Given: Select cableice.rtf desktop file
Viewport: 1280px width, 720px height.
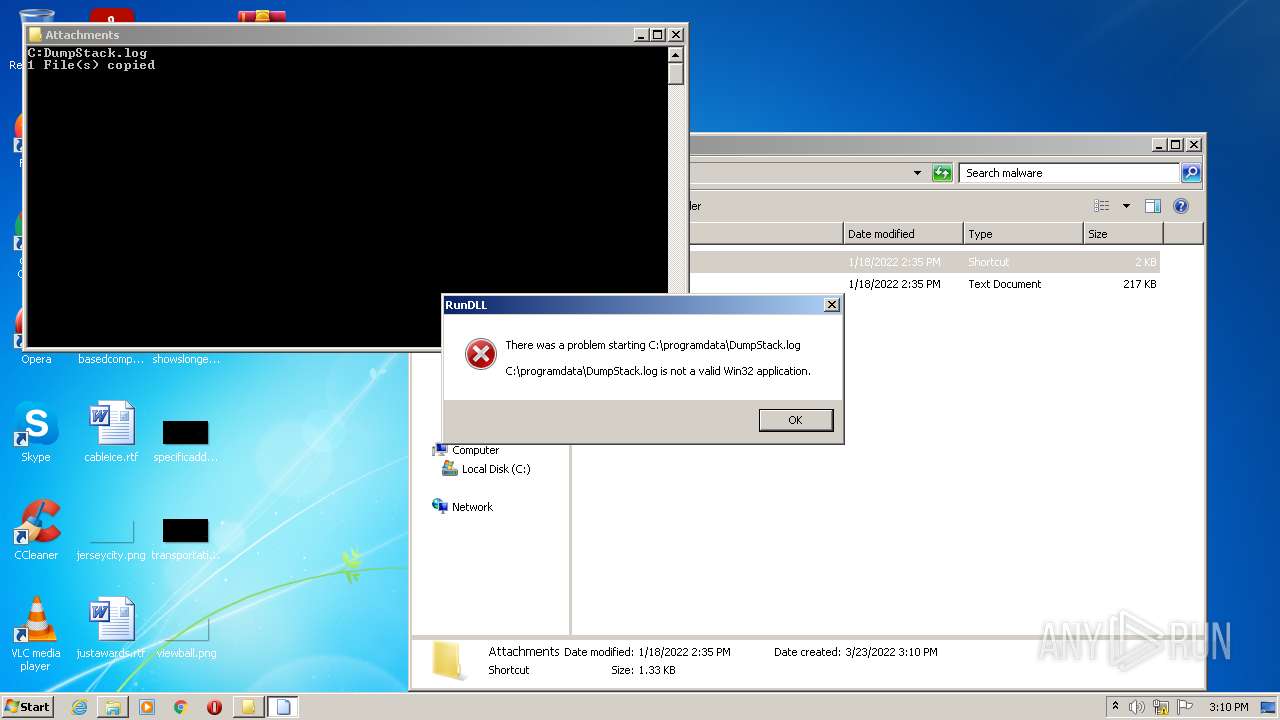Looking at the screenshot, I should tap(111, 432).
